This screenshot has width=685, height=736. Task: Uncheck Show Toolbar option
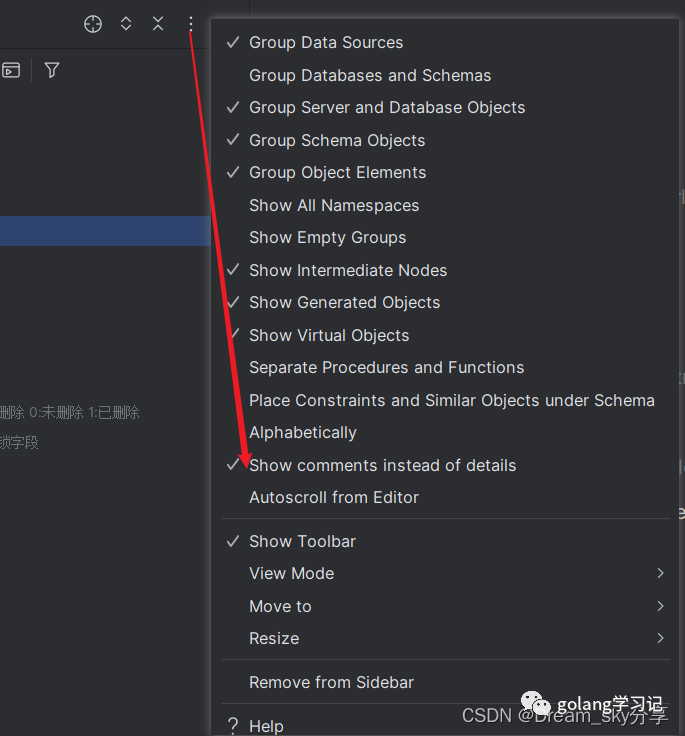click(302, 541)
